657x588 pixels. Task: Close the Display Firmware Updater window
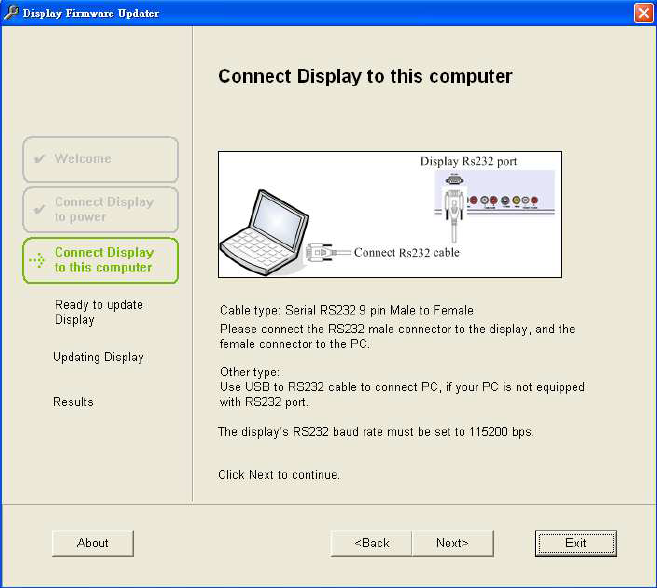tap(643, 13)
